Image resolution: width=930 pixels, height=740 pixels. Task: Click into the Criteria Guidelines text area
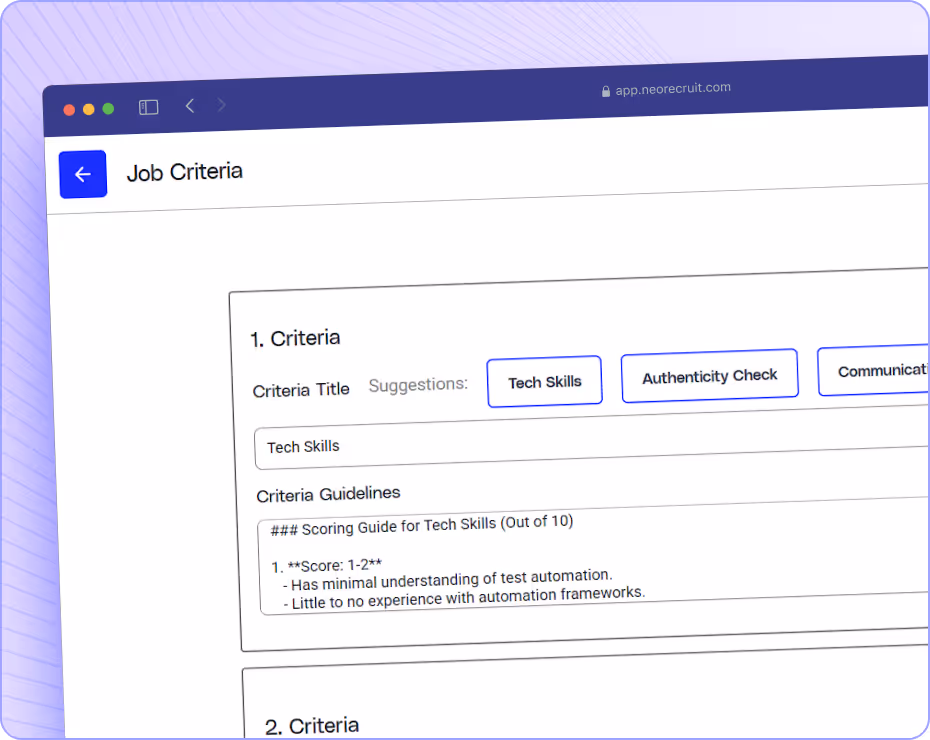594,557
